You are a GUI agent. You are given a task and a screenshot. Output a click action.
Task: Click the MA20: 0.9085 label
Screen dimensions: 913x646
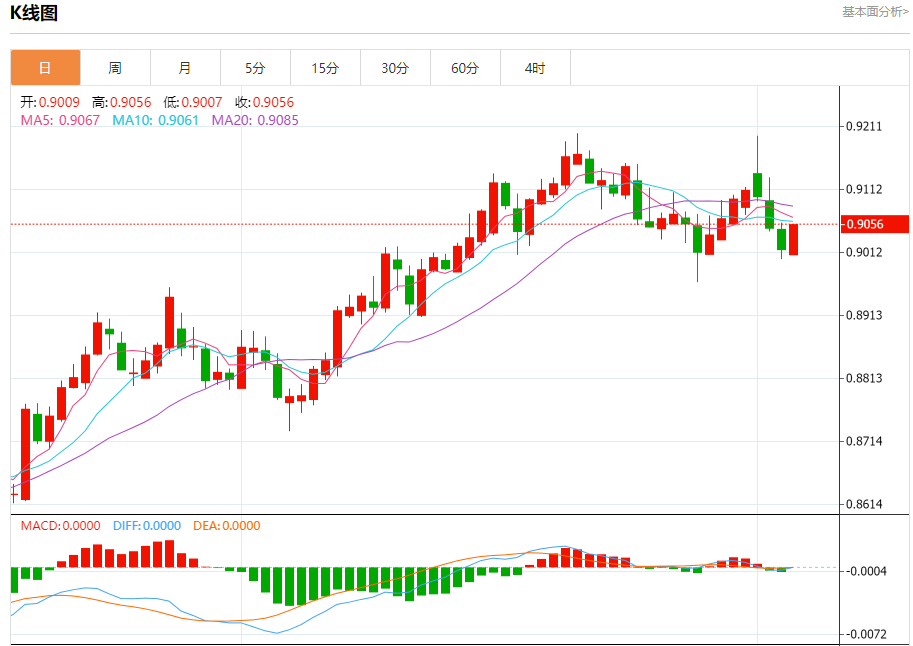[255, 121]
